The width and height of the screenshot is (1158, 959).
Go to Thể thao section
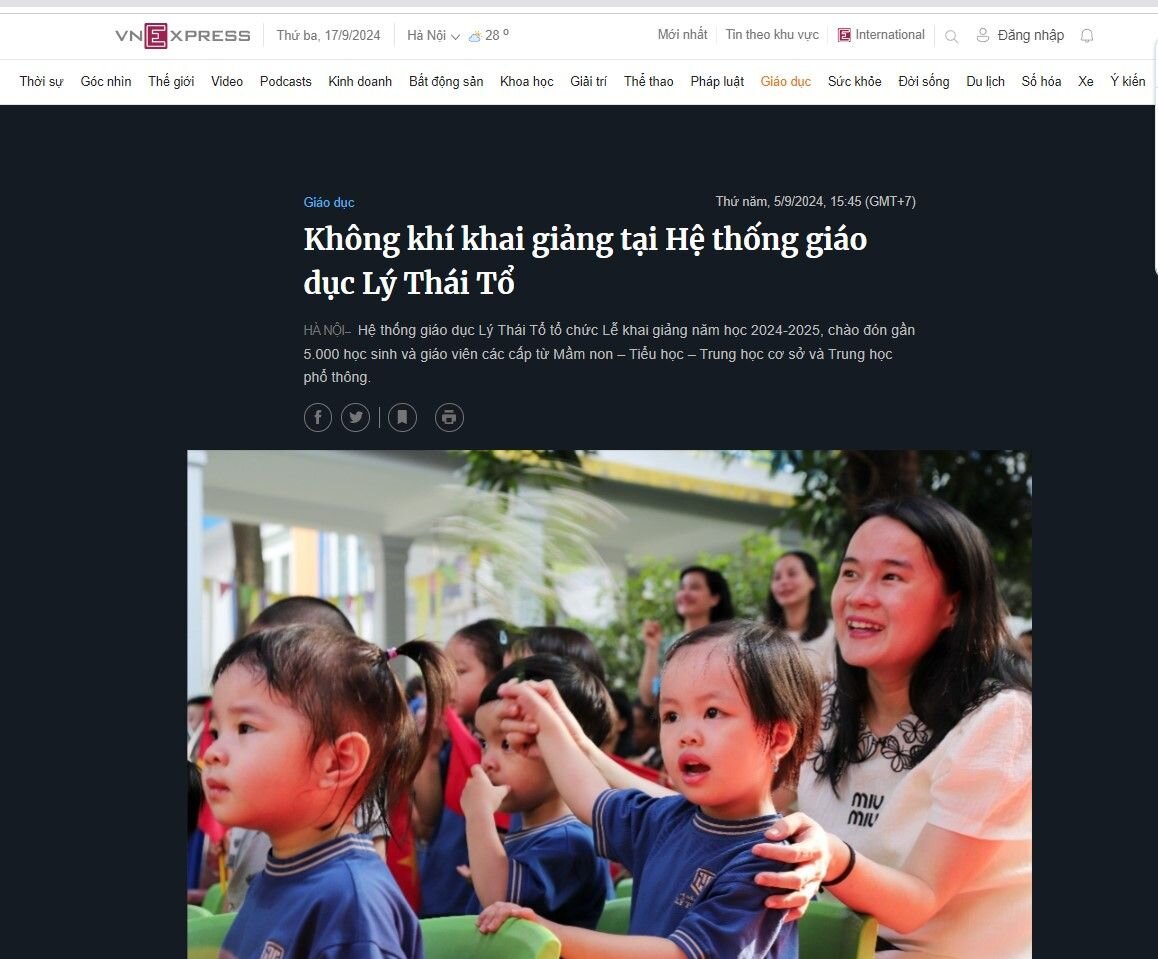tap(648, 81)
